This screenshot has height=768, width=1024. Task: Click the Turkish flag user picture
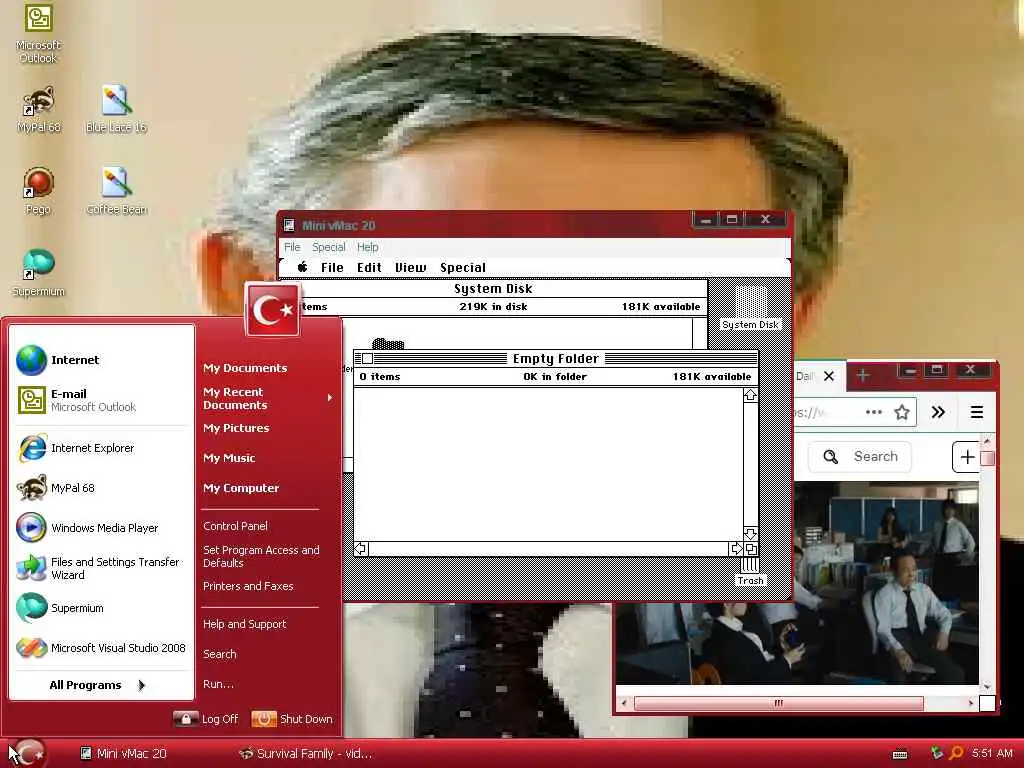click(x=273, y=310)
